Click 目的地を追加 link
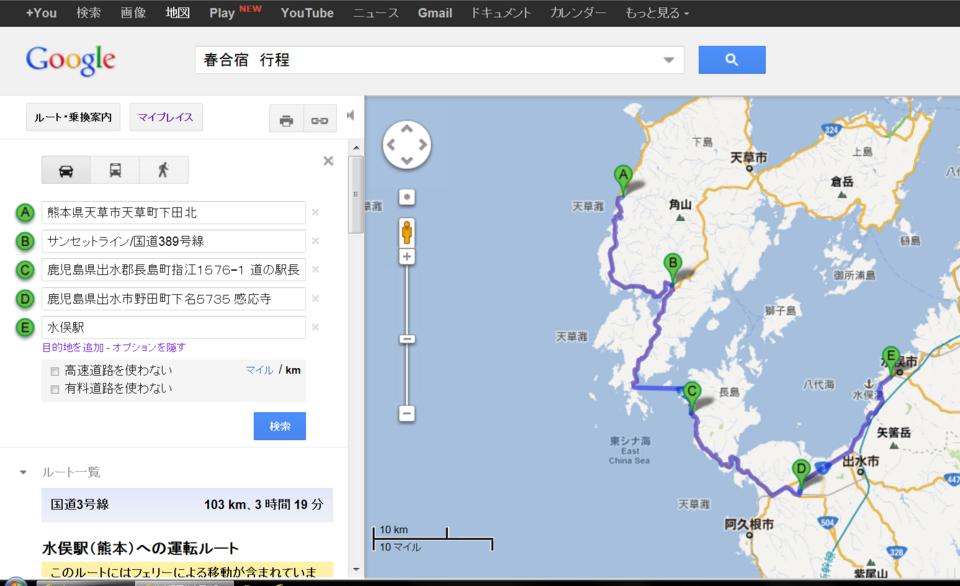Image resolution: width=960 pixels, height=586 pixels. click(x=73, y=347)
